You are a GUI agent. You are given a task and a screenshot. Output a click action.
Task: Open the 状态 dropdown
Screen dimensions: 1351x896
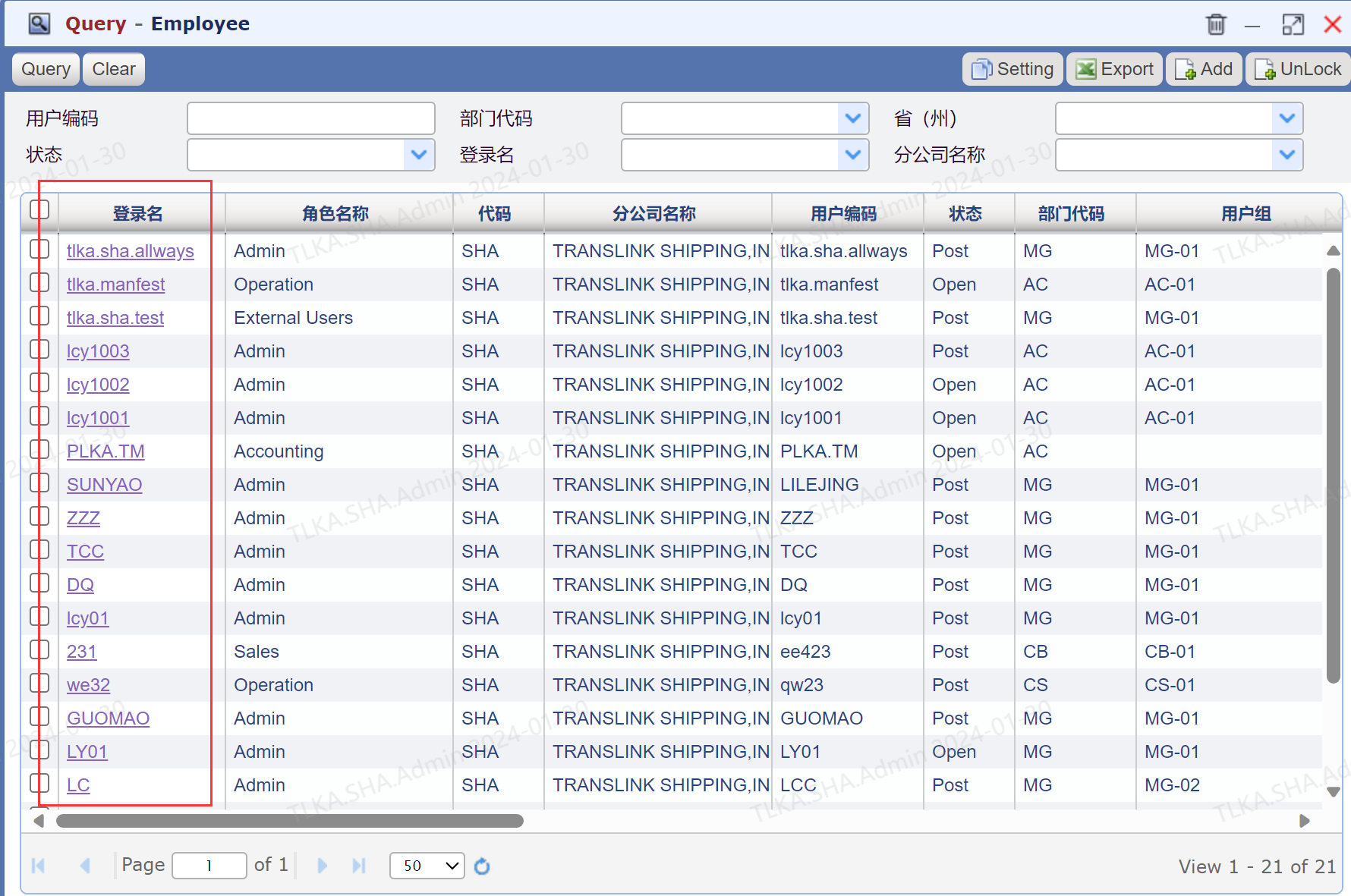pyautogui.click(x=419, y=155)
